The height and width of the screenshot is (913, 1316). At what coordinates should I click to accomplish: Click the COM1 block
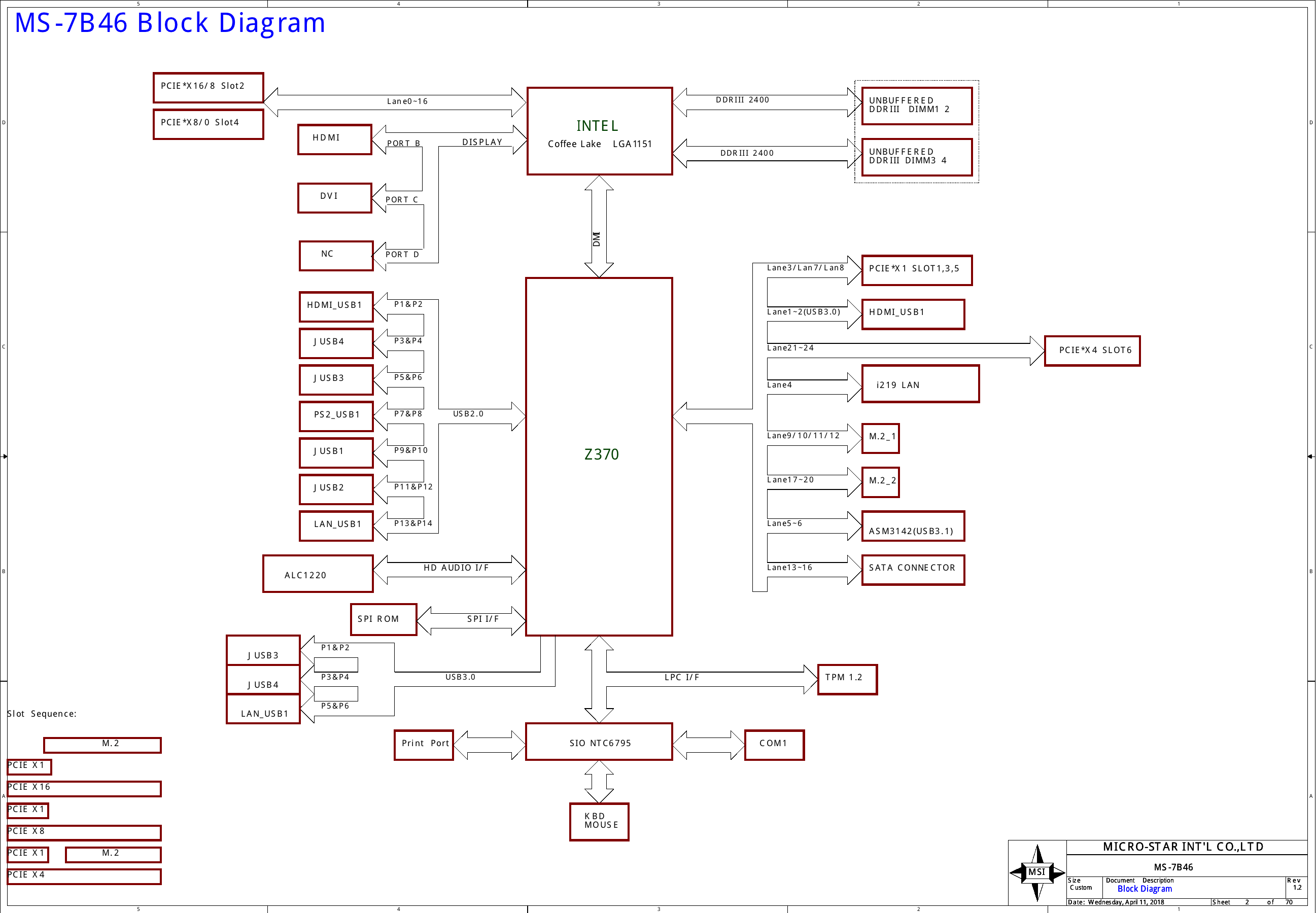click(774, 744)
